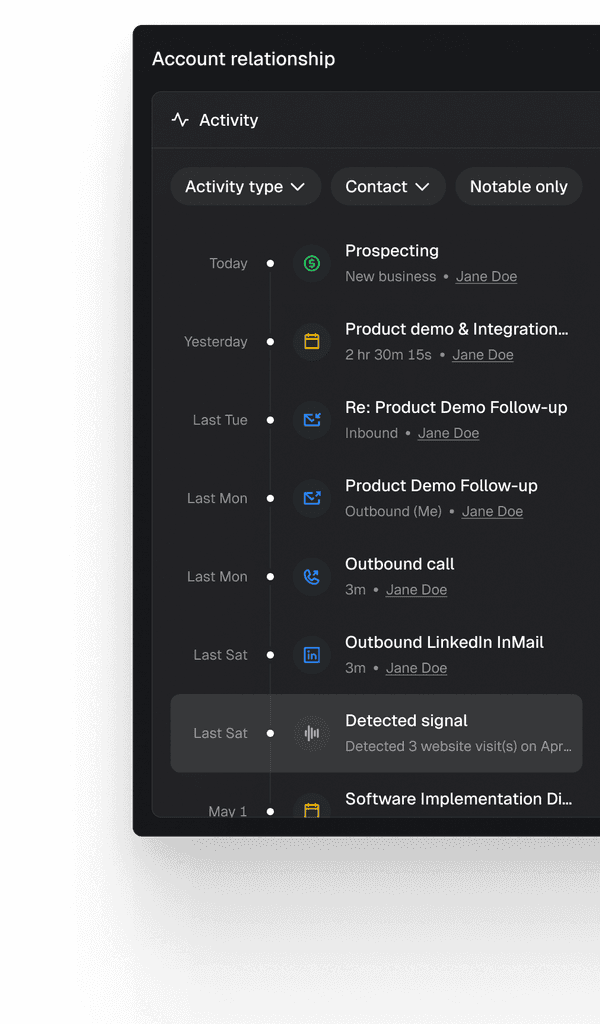Click the Detected signal waveform icon
Image resolution: width=600 pixels, height=1024 pixels.
(311, 733)
